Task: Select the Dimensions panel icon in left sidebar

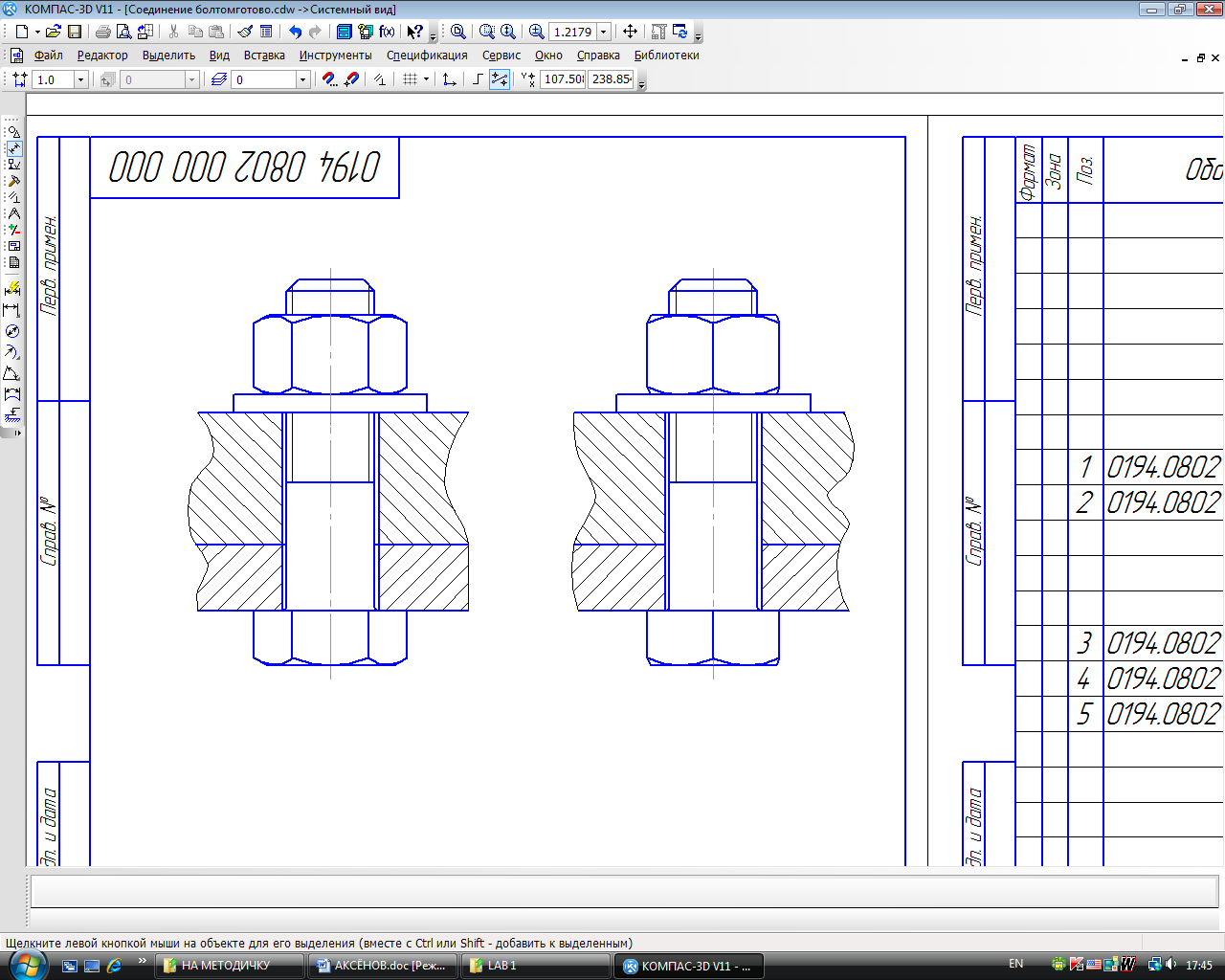Action: [x=13, y=148]
